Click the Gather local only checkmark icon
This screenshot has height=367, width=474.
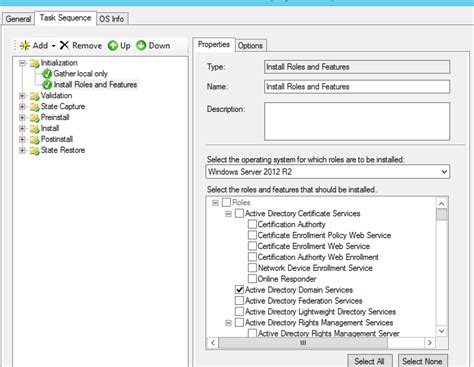[47, 74]
